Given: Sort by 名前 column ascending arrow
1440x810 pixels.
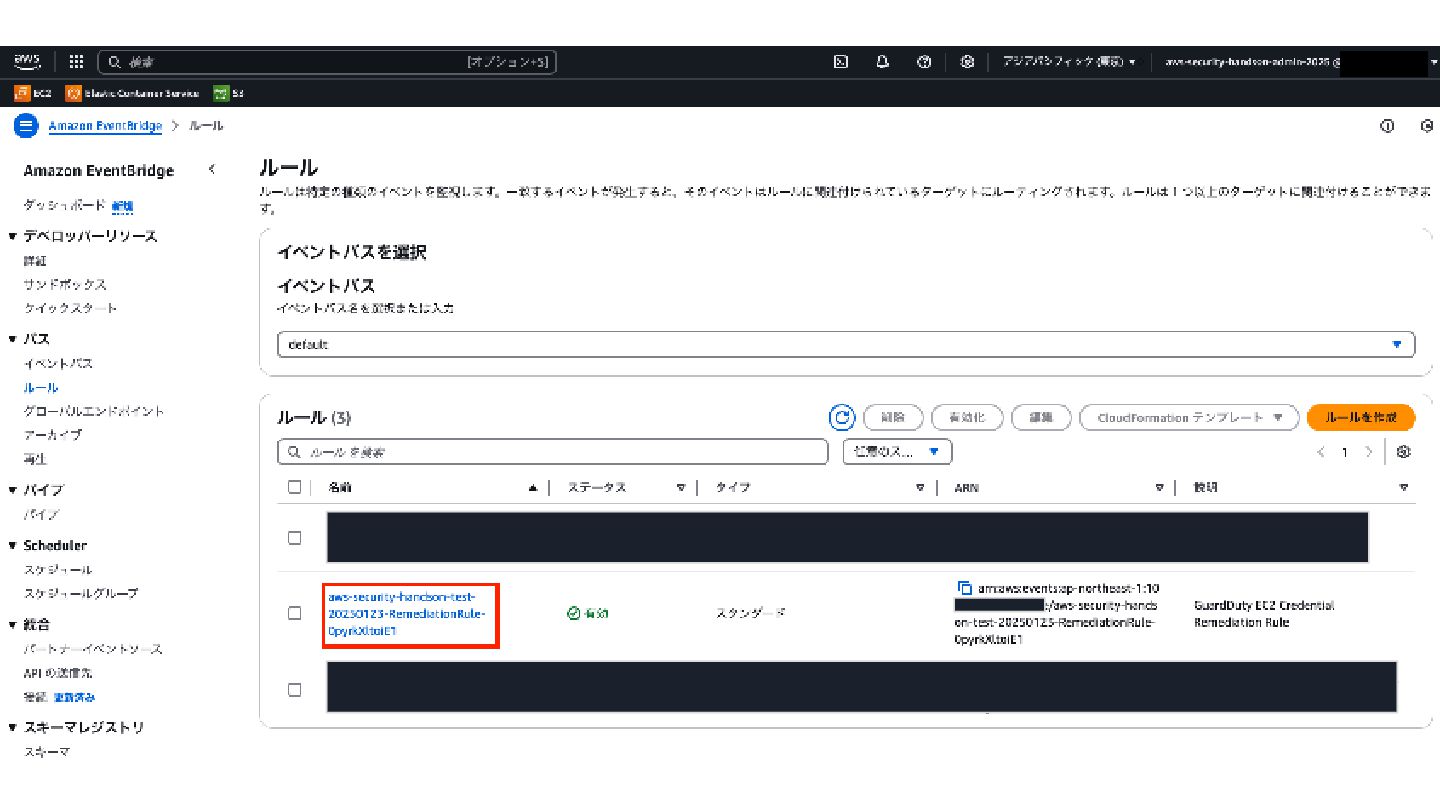Looking at the screenshot, I should click(533, 488).
